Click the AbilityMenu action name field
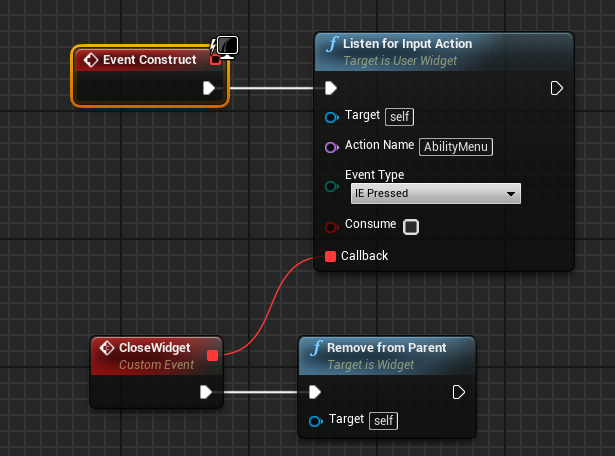Viewport: 615px width, 456px height. pos(456,147)
